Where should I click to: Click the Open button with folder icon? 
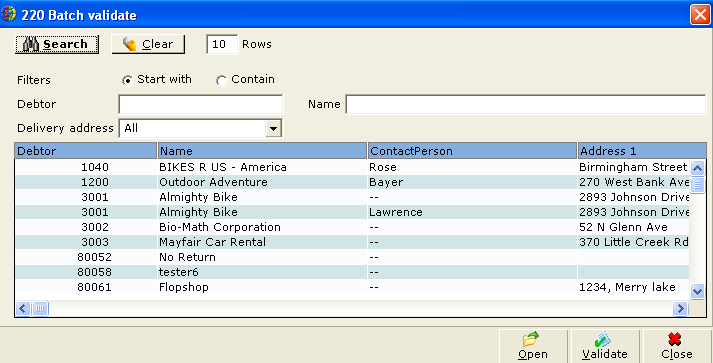click(533, 346)
